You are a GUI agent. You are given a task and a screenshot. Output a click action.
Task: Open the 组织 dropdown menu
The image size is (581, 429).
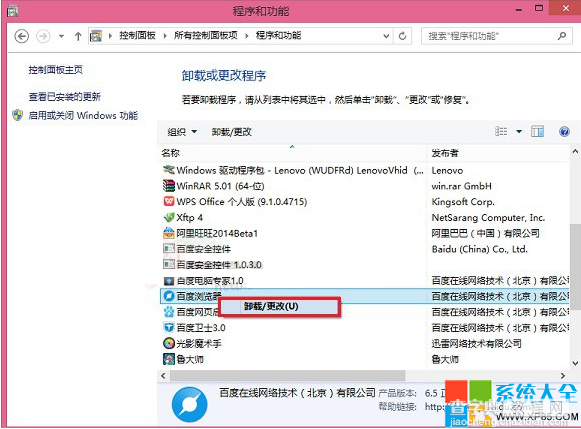(x=182, y=132)
